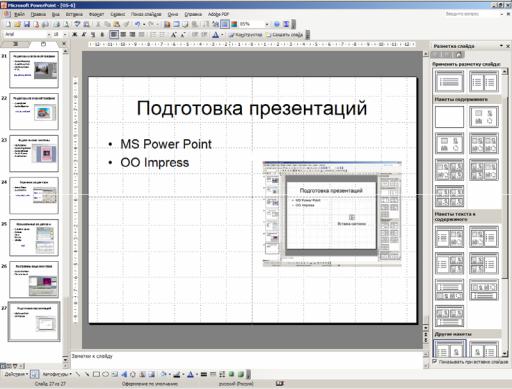This screenshot has width=512, height=389.
Task: Click the MS Power Point bullet text
Action: 166,144
